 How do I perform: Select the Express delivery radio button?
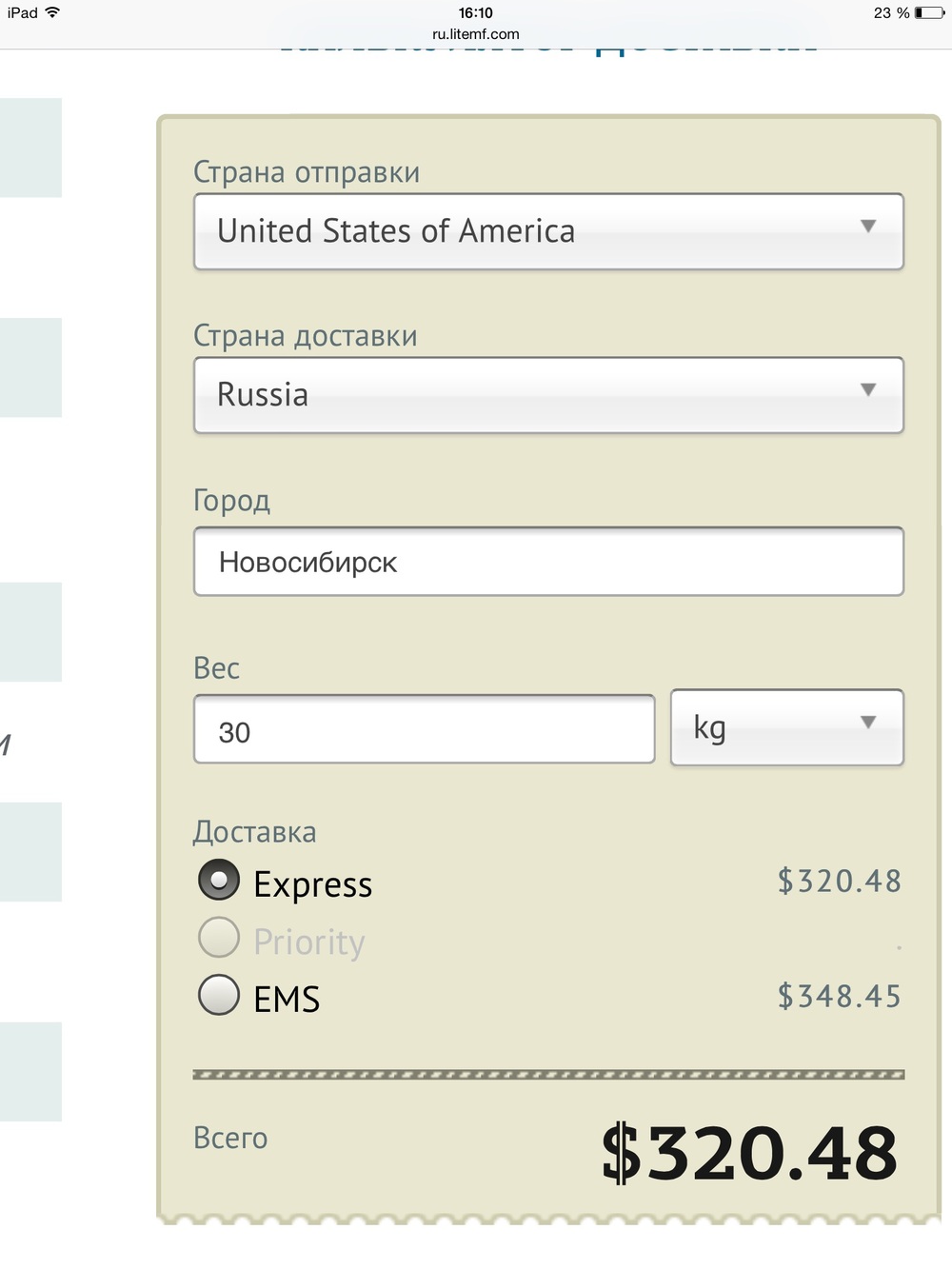(x=219, y=881)
